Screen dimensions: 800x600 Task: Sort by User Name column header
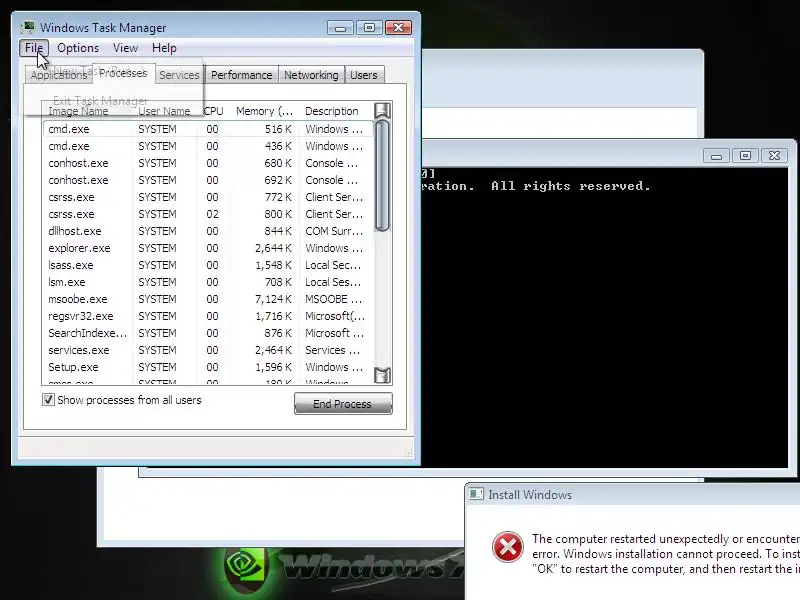tap(166, 111)
